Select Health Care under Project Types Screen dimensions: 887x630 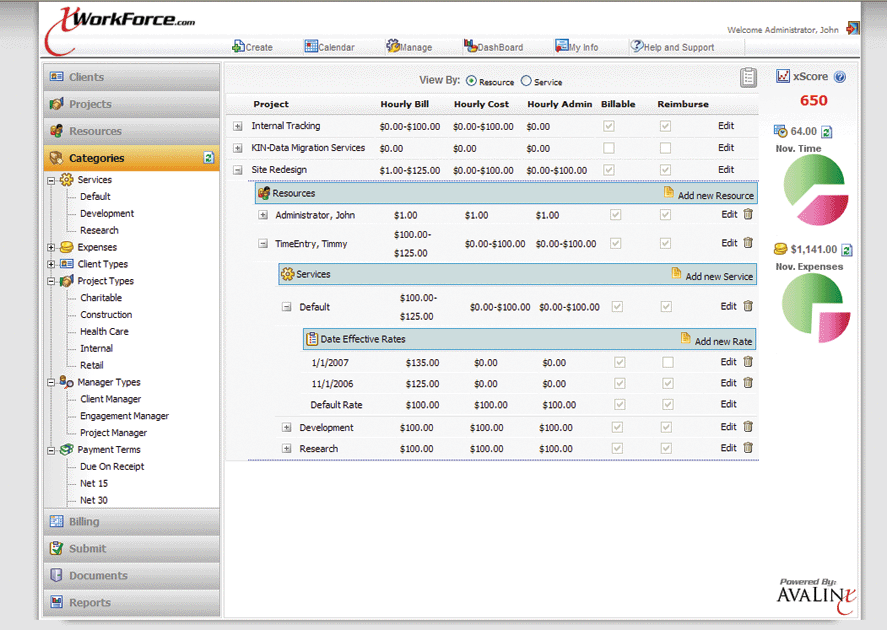click(104, 331)
